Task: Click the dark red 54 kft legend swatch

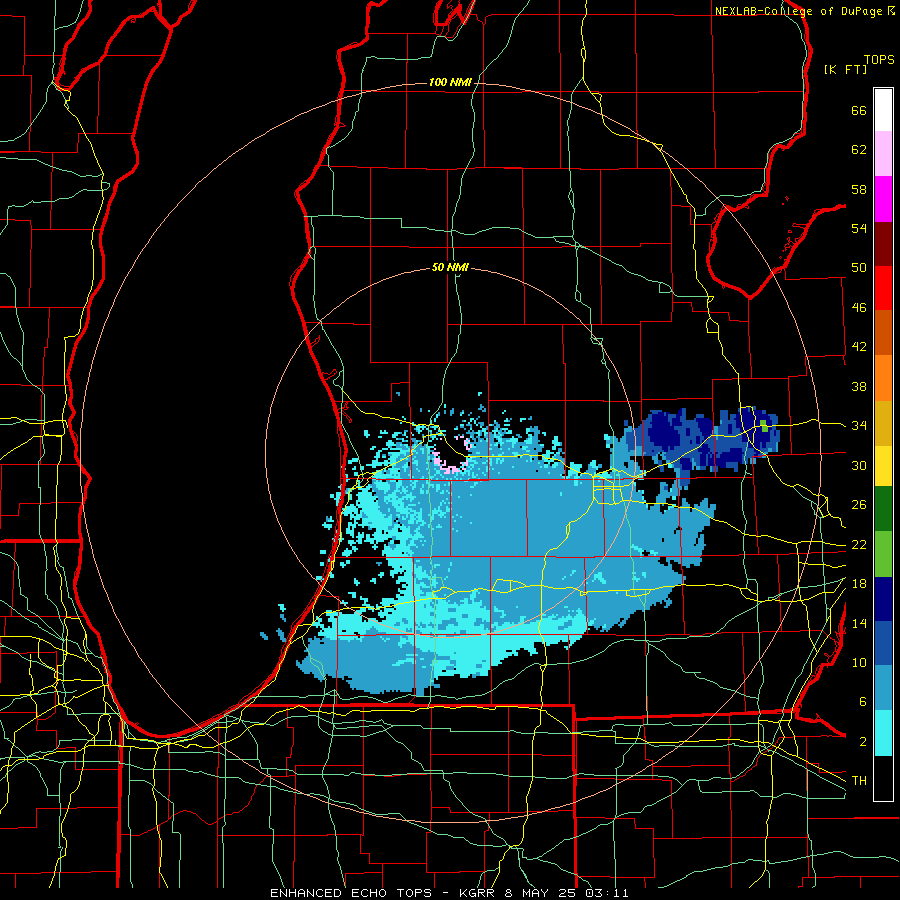Action: click(x=883, y=243)
